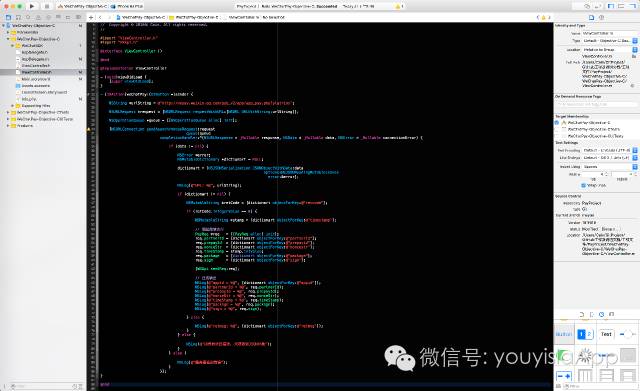Expand the Products folder
This screenshot has height=391, width=640.
click(x=8, y=125)
